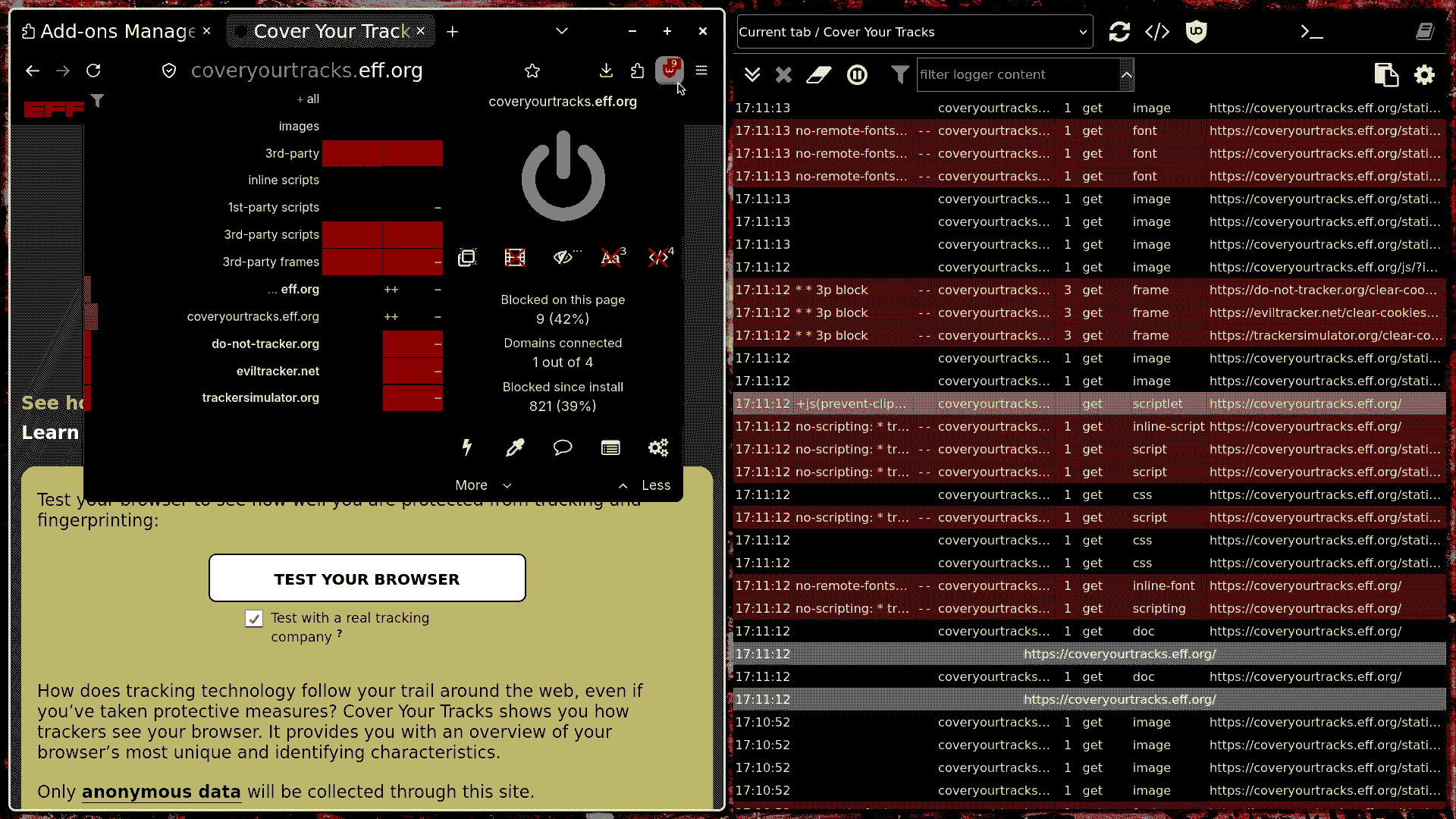Click the uBlock Origin toolbar icon
1456x819 pixels.
pos(669,71)
